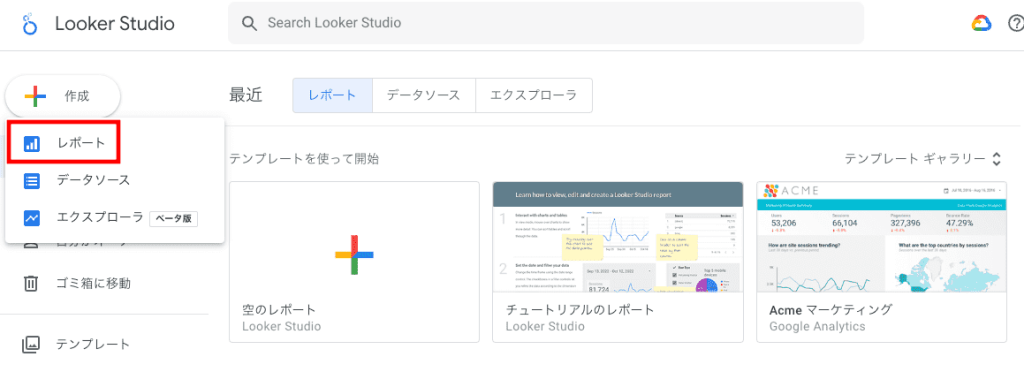This screenshot has height=372, width=1024.
Task: Click the レポート bar chart icon
Action: point(31,144)
